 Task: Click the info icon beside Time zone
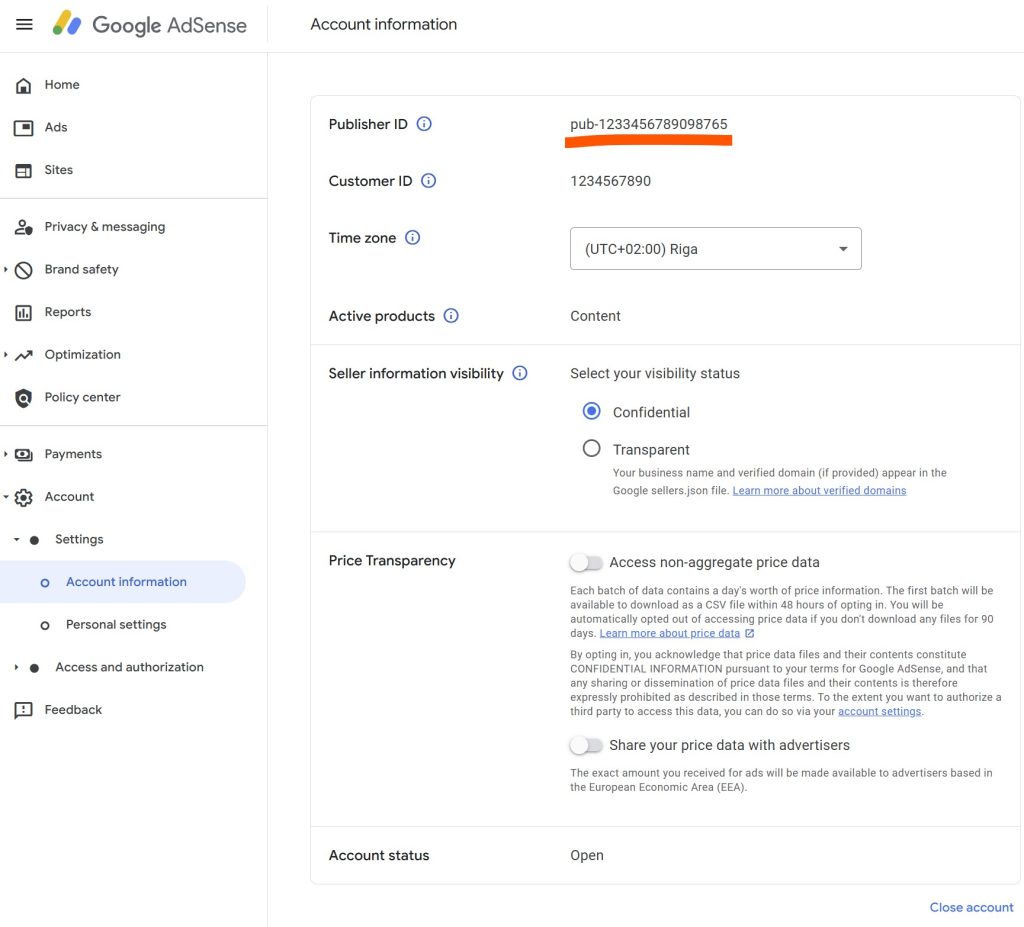click(x=412, y=238)
